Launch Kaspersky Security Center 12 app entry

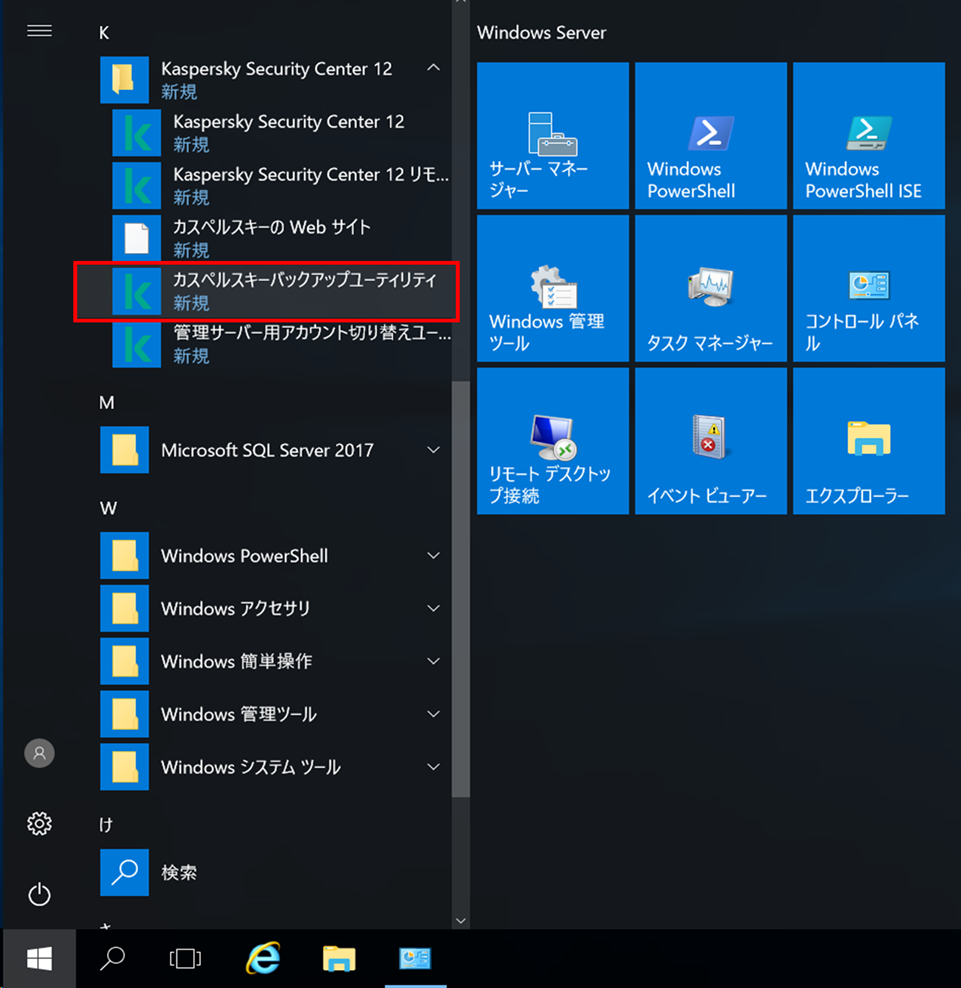tap(282, 132)
